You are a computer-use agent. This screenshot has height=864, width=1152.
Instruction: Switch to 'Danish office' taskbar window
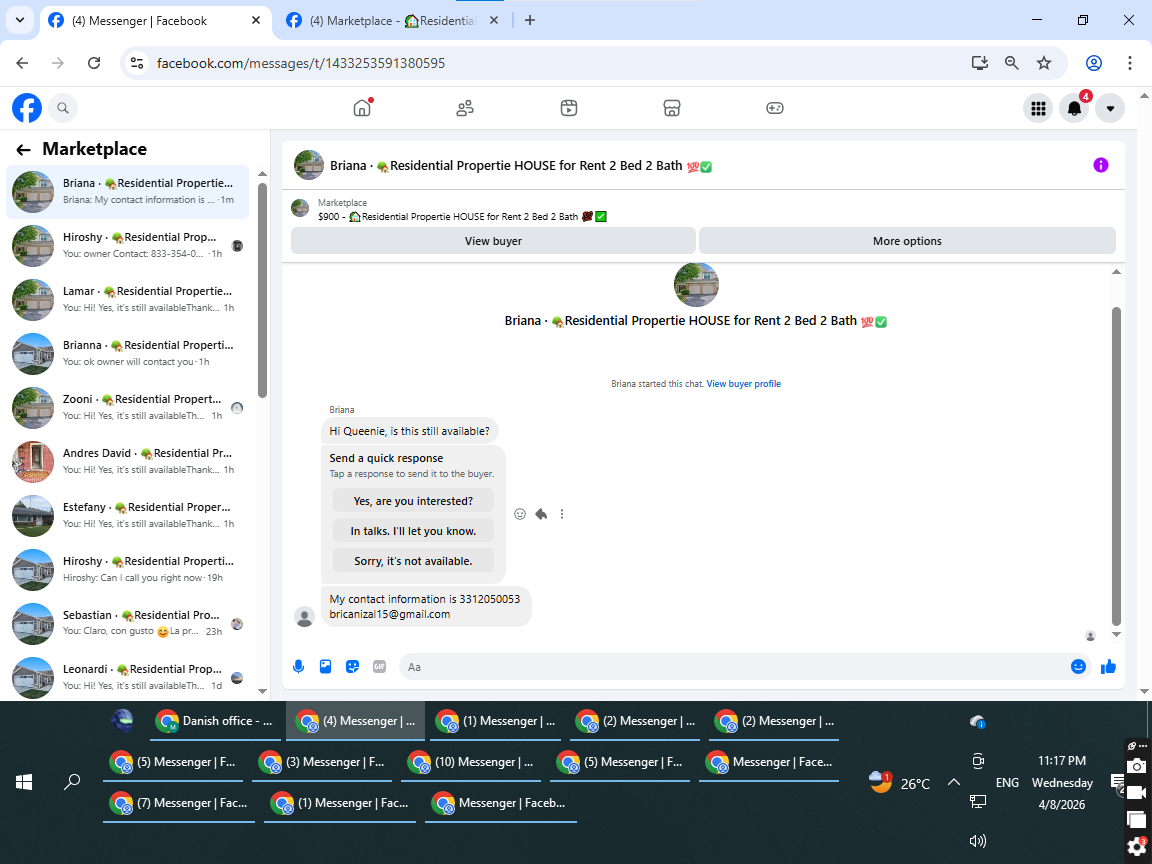216,721
